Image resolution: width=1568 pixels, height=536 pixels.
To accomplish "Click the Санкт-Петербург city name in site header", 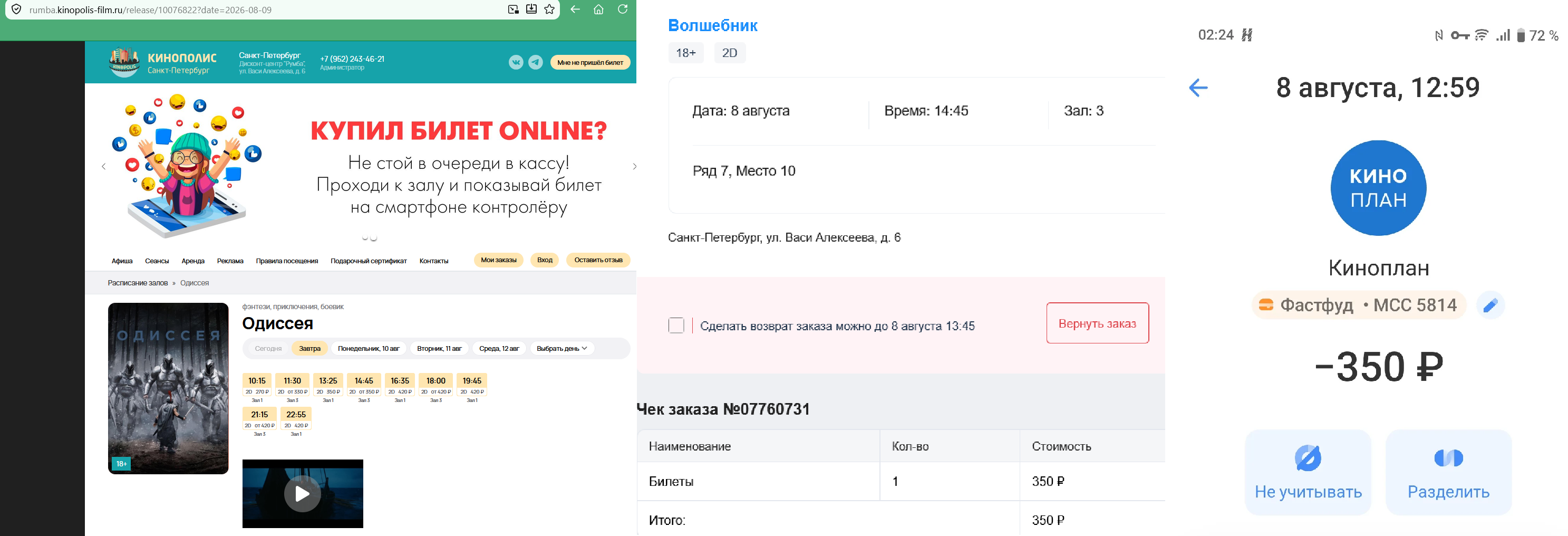I will 269,55.
